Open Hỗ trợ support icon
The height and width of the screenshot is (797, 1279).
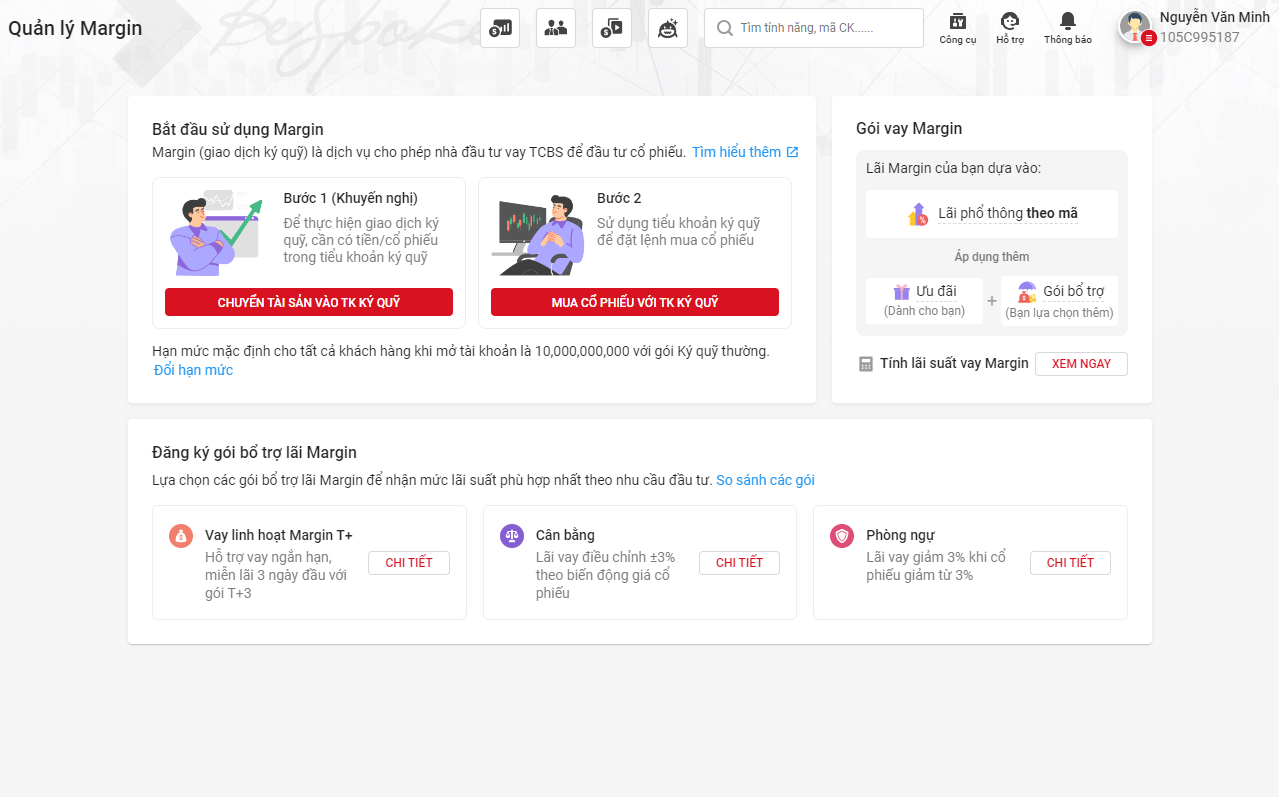tap(1010, 27)
